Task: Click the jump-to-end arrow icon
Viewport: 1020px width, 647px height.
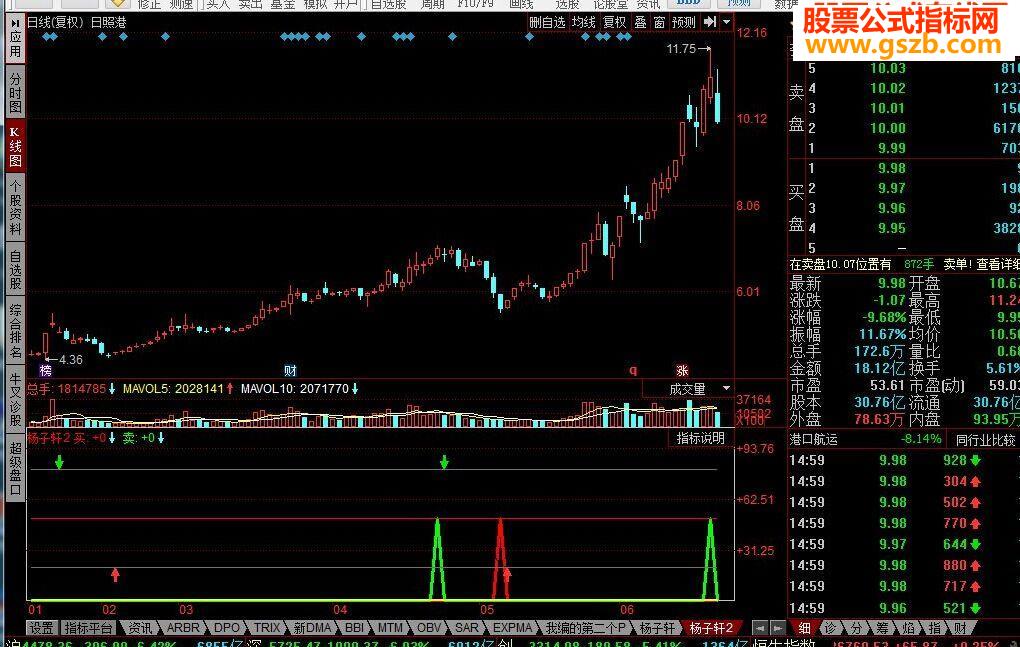Action: click(710, 22)
